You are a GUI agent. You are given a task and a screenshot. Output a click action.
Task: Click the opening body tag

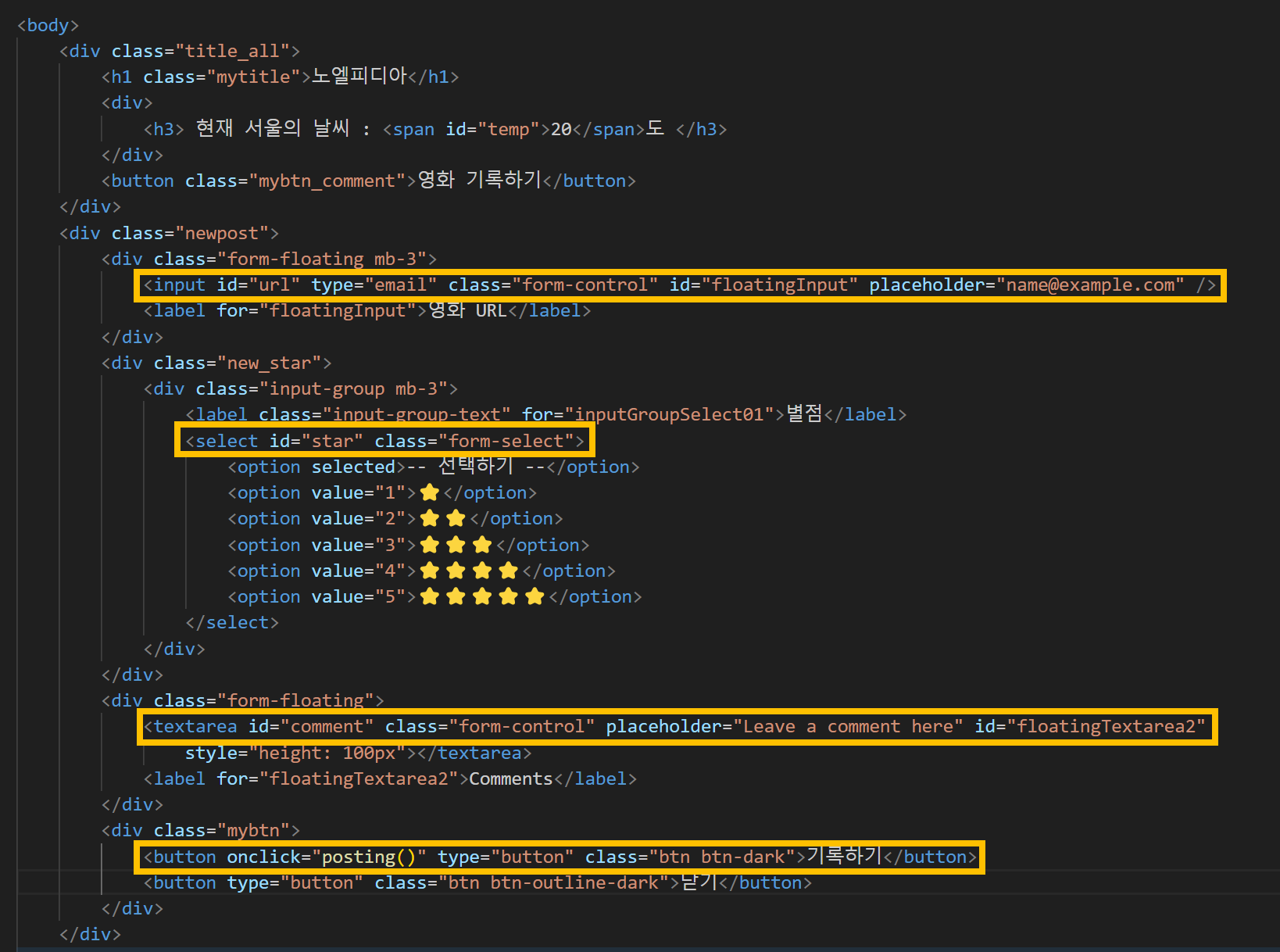coord(48,25)
